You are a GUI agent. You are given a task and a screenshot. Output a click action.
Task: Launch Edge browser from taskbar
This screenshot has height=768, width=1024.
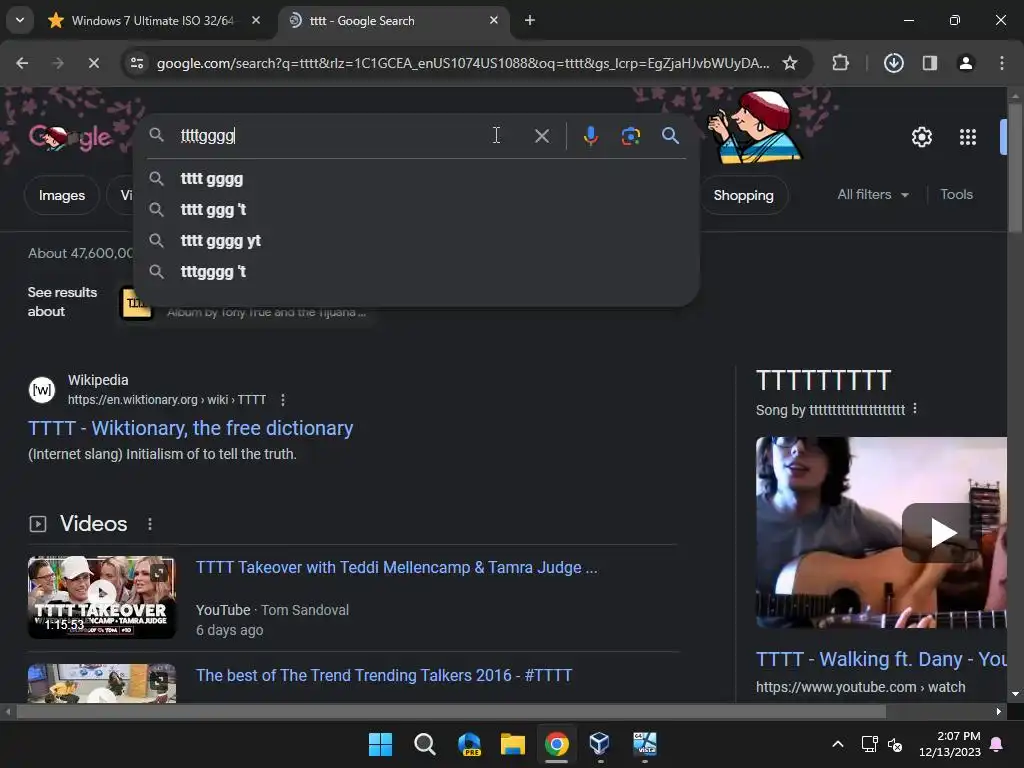(469, 744)
